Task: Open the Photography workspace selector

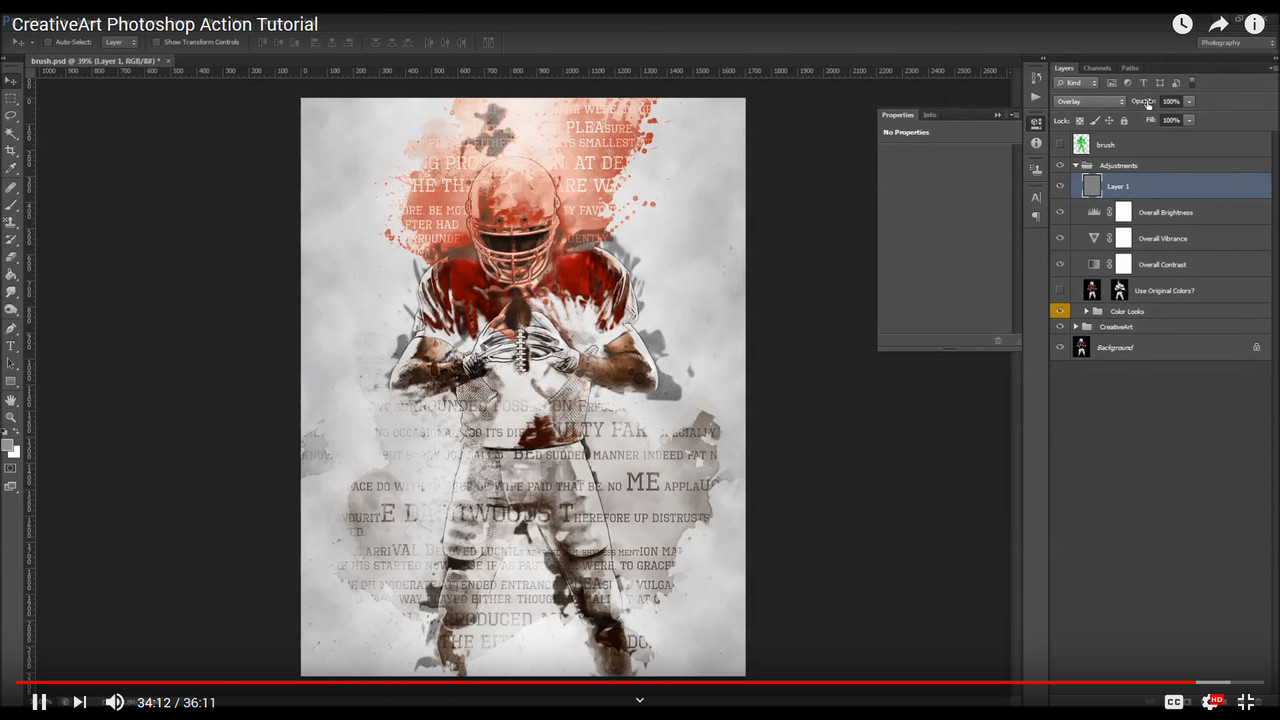Action: click(1235, 43)
